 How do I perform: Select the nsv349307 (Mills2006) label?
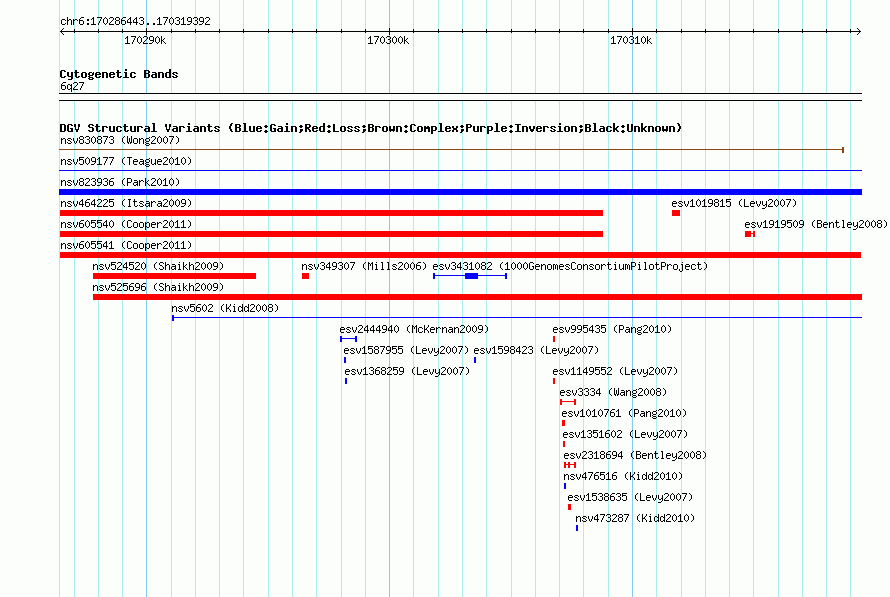(364, 266)
